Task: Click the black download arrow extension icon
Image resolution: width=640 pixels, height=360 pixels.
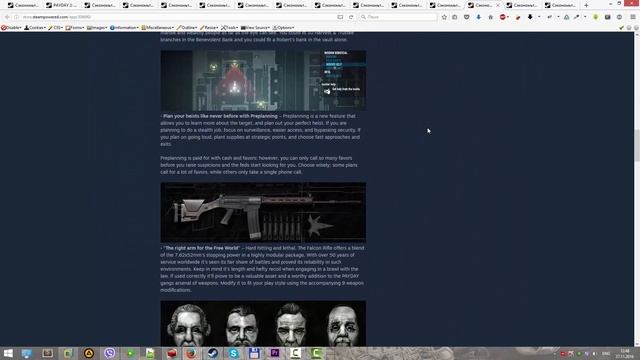Action: click(x=530, y=17)
